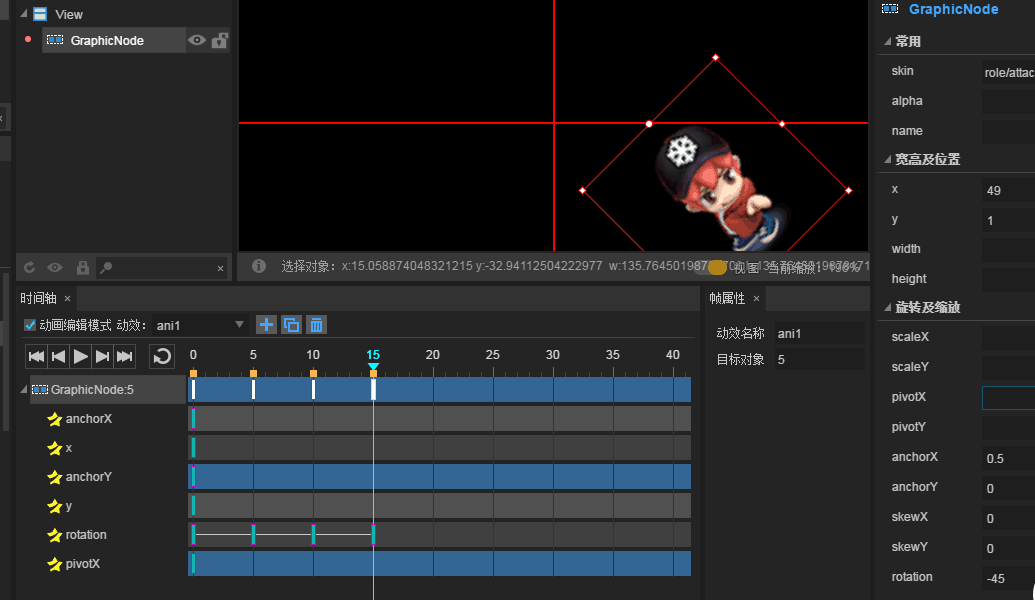
Task: Open the 动效 ani1 dropdown
Action: (201, 325)
